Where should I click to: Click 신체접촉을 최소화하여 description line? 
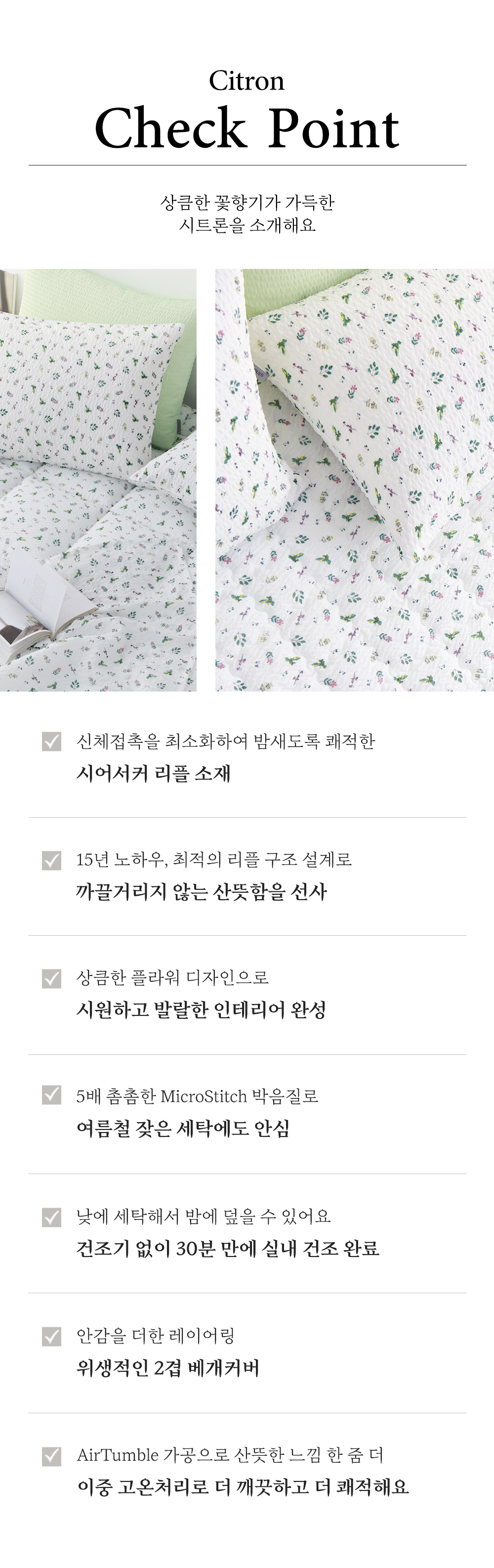coord(225,741)
